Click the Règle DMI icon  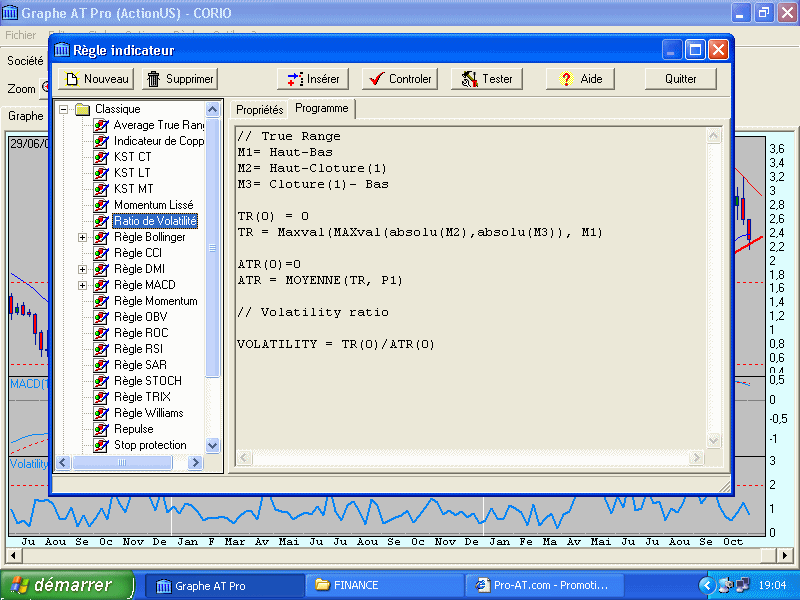101,269
